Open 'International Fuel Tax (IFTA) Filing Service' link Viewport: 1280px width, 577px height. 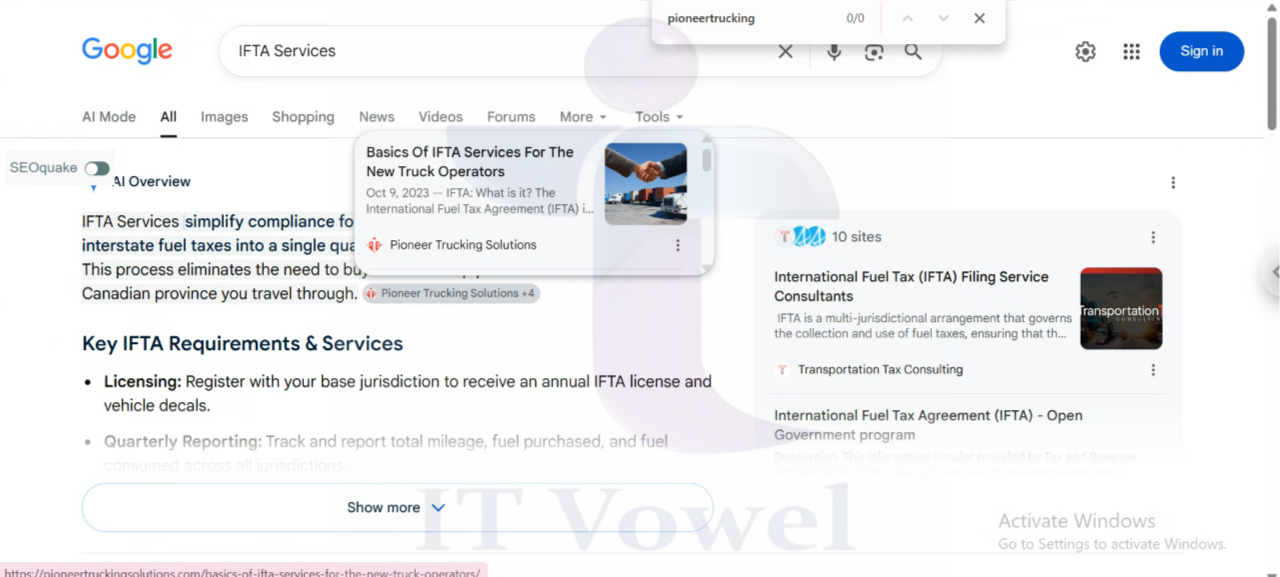point(911,286)
